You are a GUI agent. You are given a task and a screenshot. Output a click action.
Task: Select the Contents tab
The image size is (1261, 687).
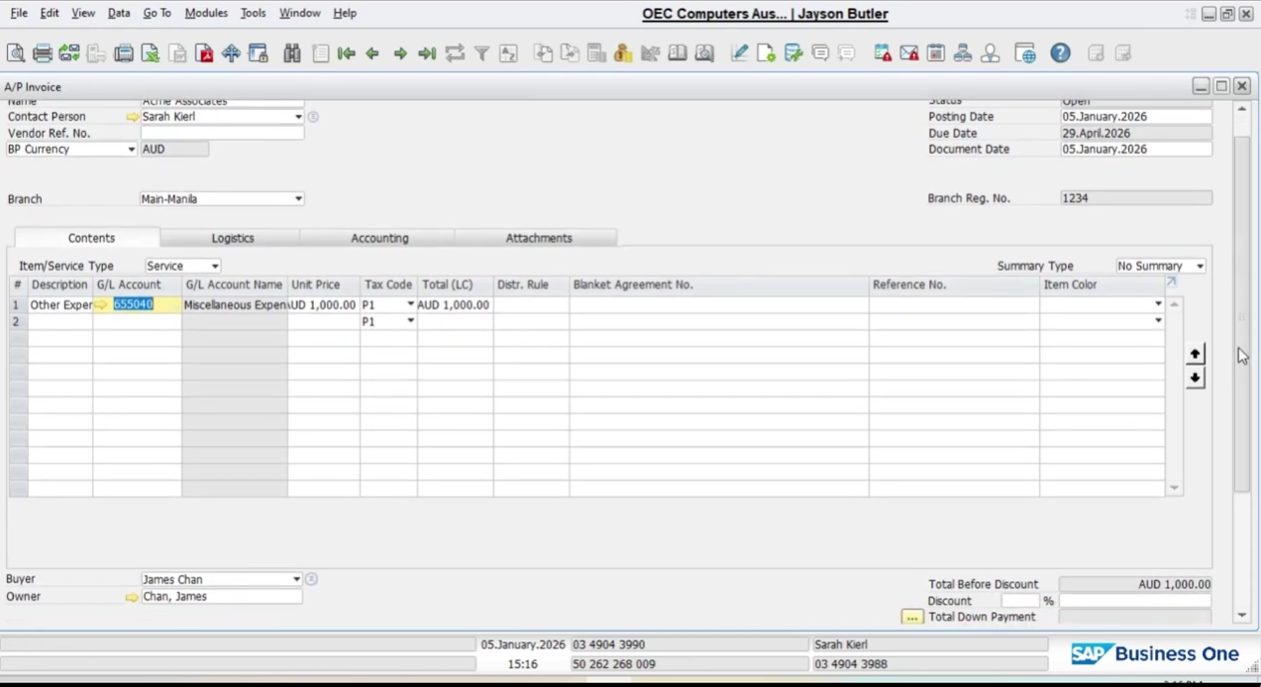(91, 238)
